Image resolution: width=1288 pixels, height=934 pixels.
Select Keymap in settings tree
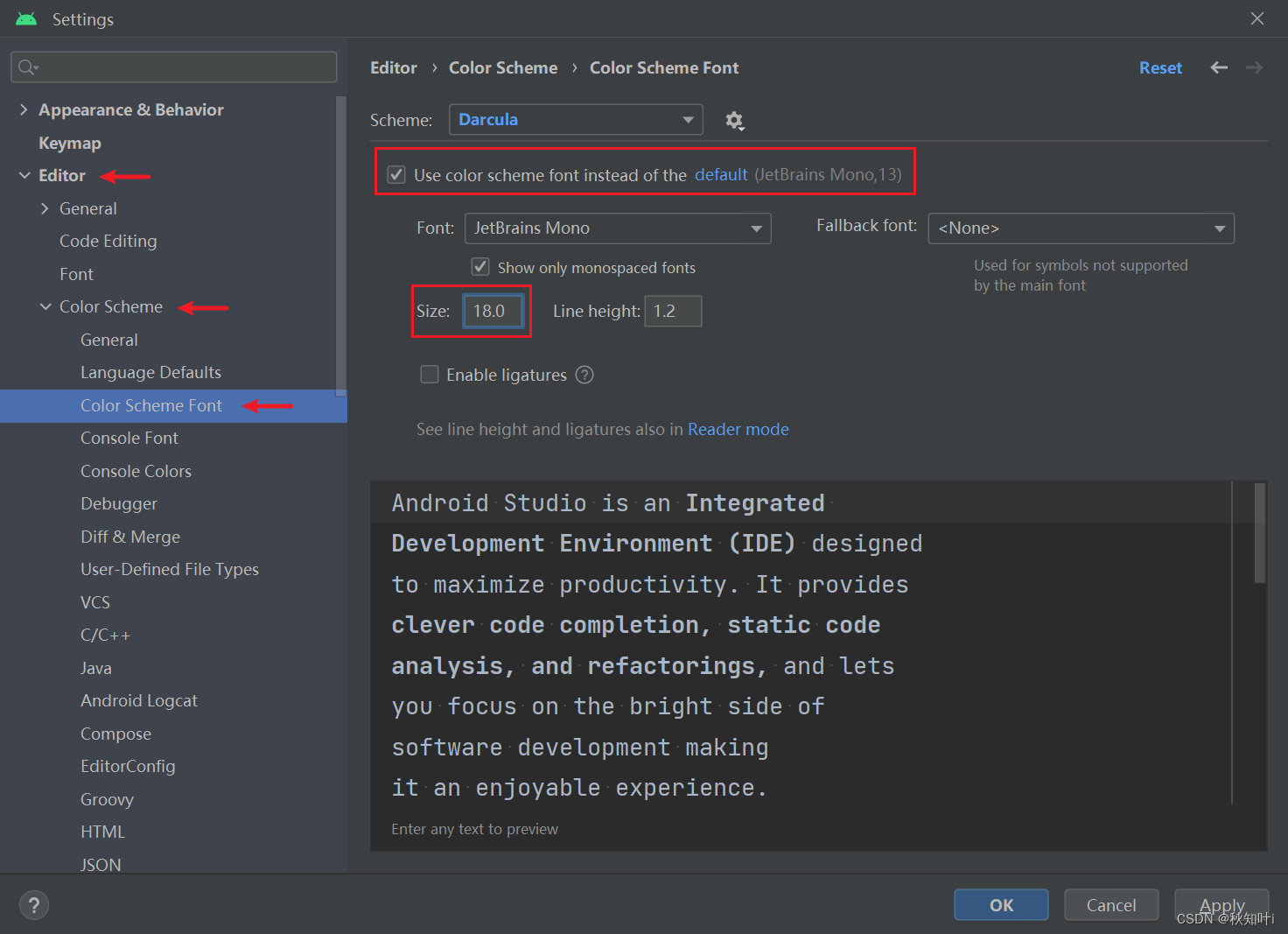click(x=70, y=143)
